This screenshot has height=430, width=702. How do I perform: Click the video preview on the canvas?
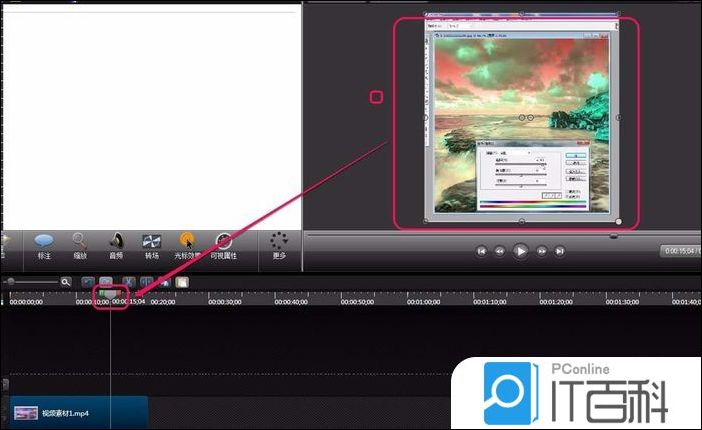522,117
